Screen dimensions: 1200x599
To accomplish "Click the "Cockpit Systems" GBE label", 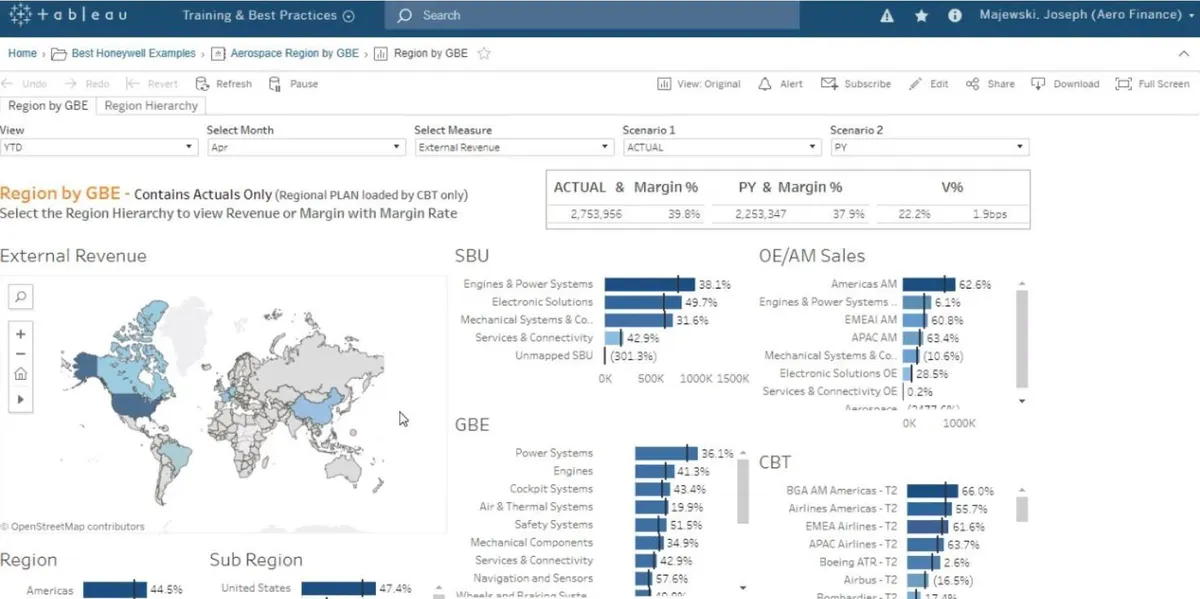I will click(551, 489).
